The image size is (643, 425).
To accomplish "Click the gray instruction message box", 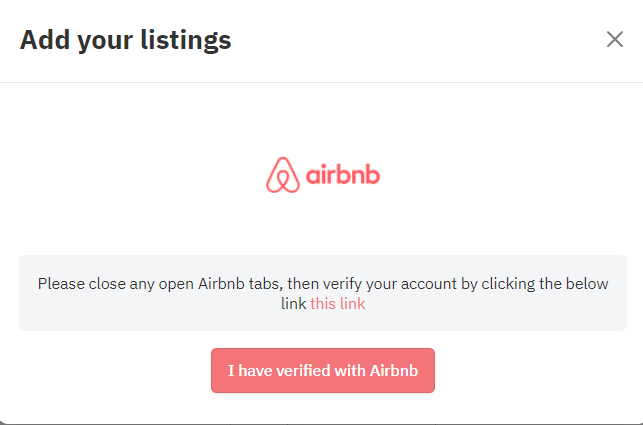I will click(x=323, y=293).
